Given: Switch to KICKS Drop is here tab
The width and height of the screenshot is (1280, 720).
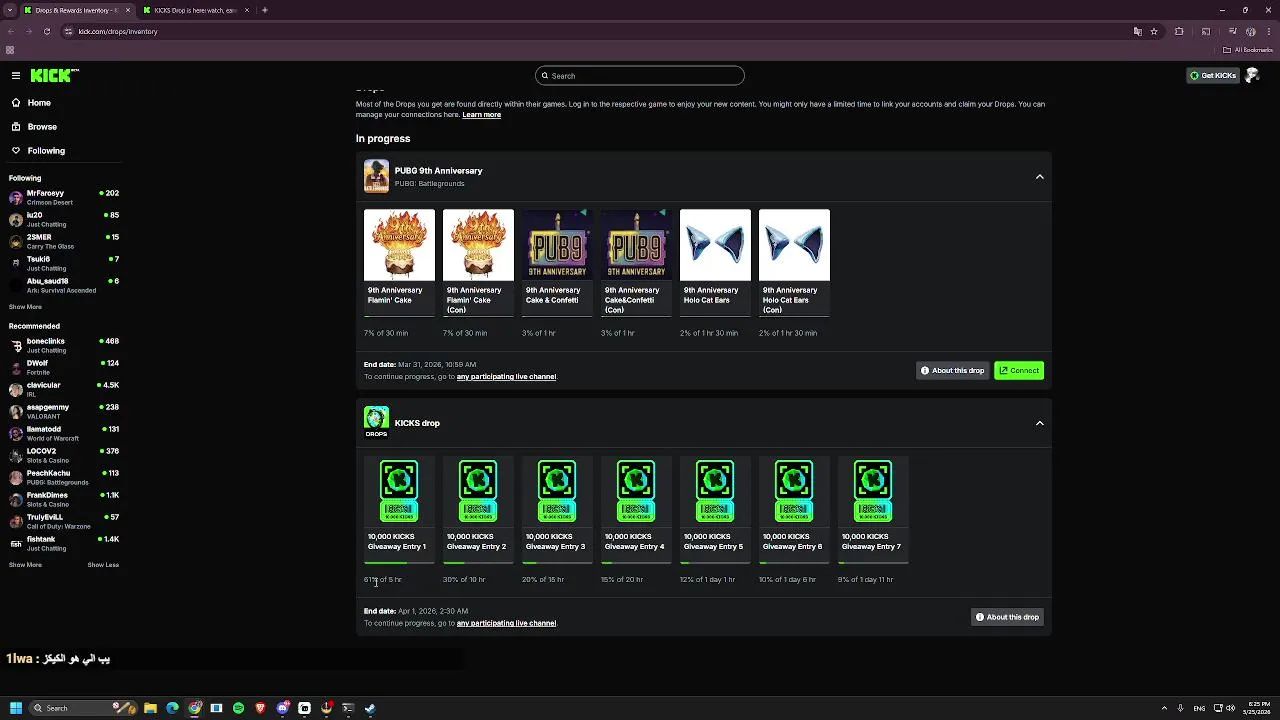Looking at the screenshot, I should pyautogui.click(x=195, y=10).
